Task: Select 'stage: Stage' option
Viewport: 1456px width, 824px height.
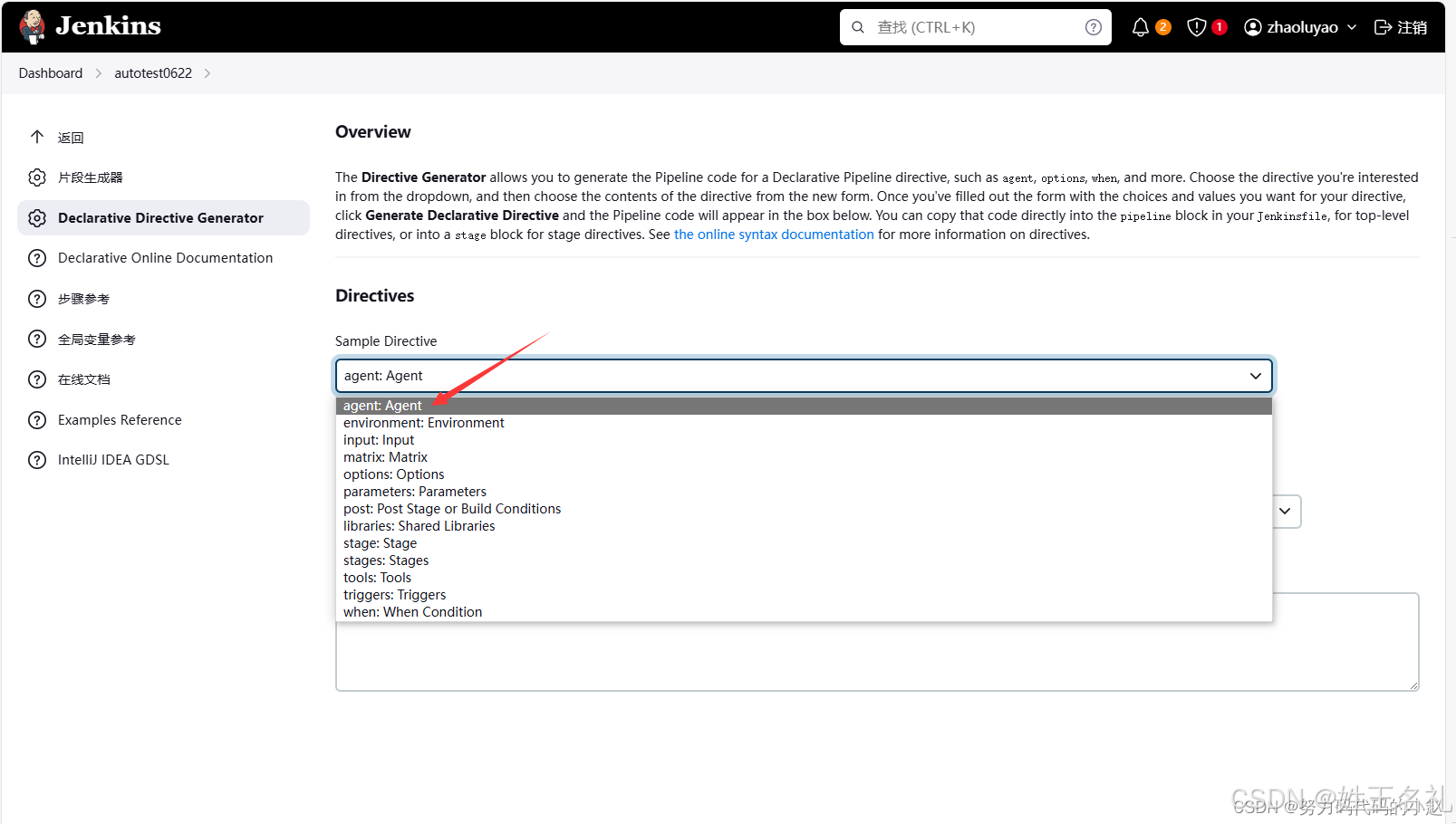Action: pos(804,543)
